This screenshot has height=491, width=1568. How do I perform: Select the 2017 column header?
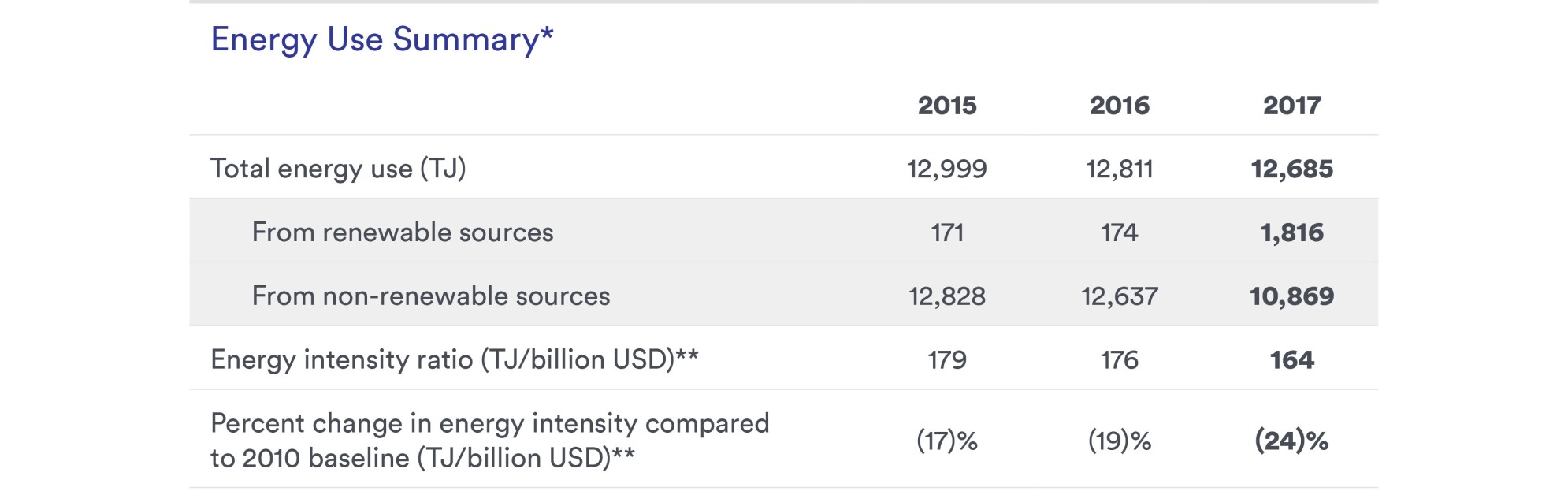(1292, 106)
